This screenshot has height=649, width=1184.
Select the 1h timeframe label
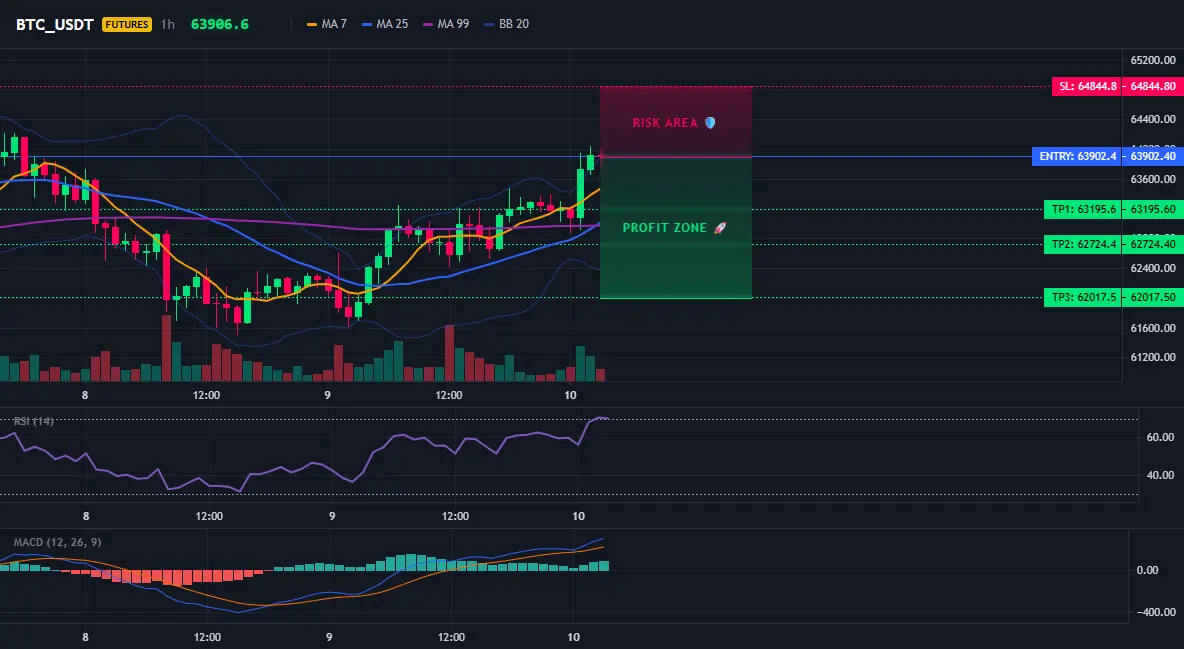click(x=168, y=24)
